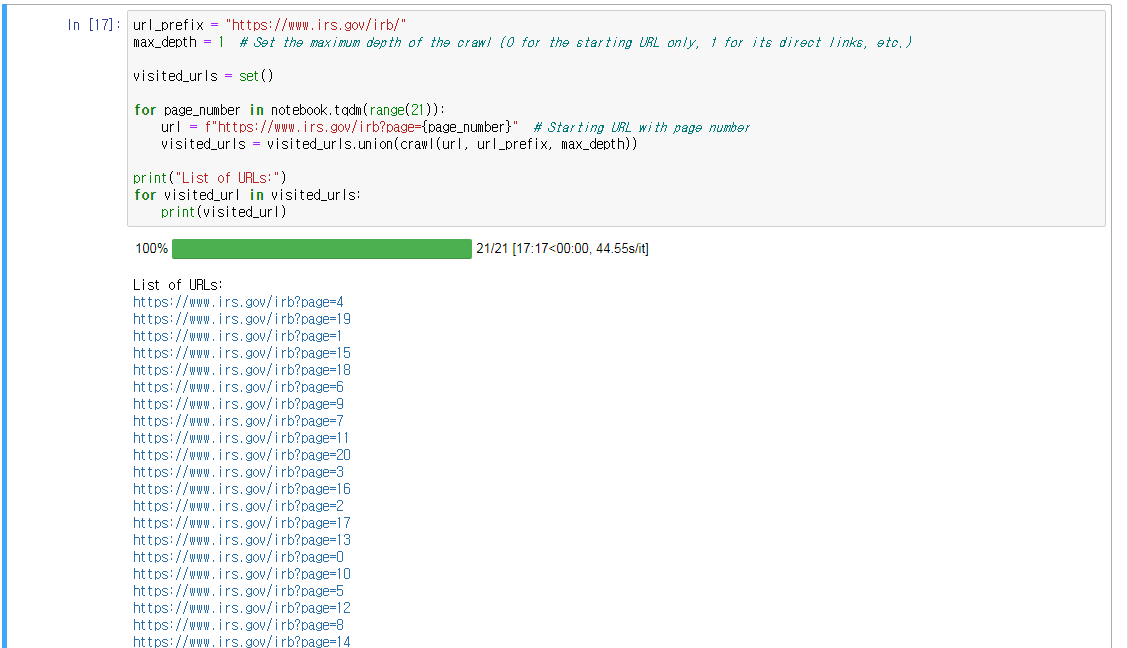This screenshot has width=1128, height=648.
Task: Open link irb?page=17
Action: pyautogui.click(x=242, y=524)
